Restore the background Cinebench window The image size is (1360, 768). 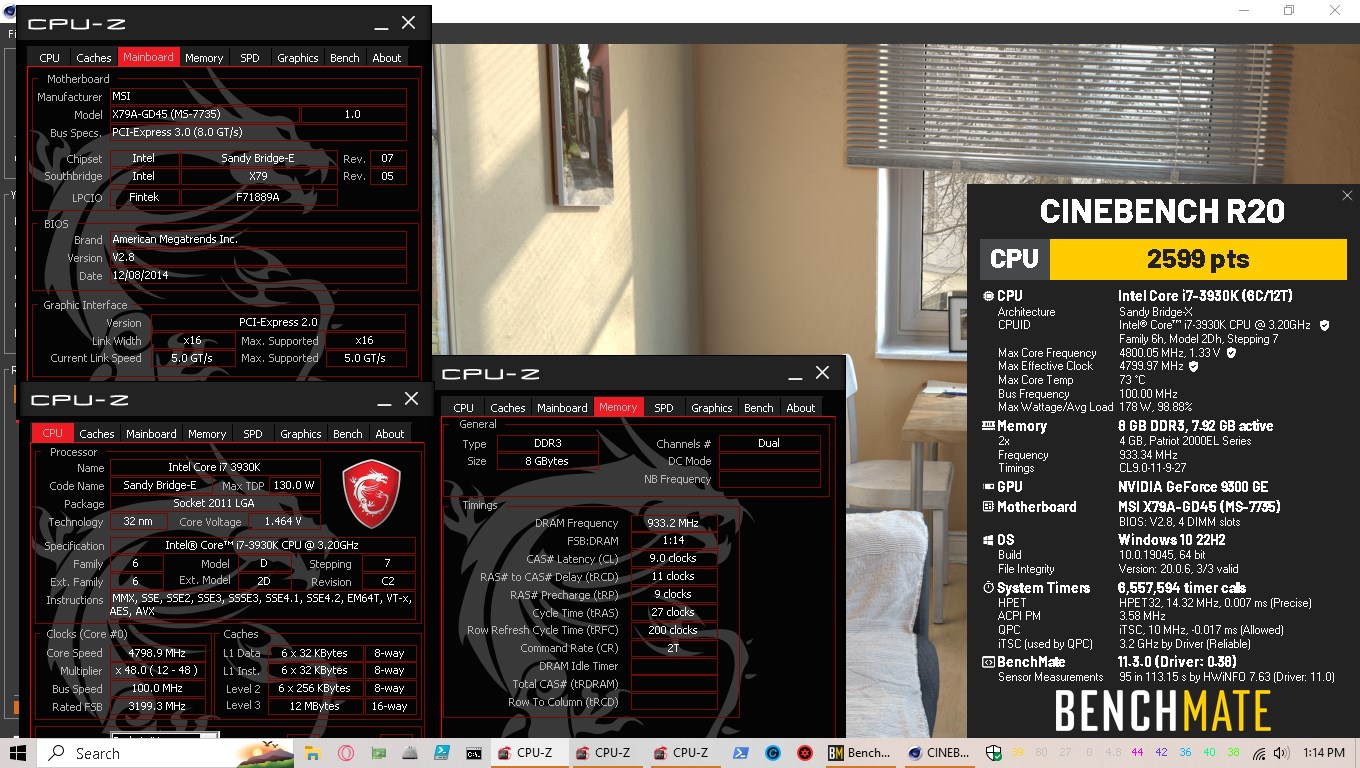[1289, 11]
